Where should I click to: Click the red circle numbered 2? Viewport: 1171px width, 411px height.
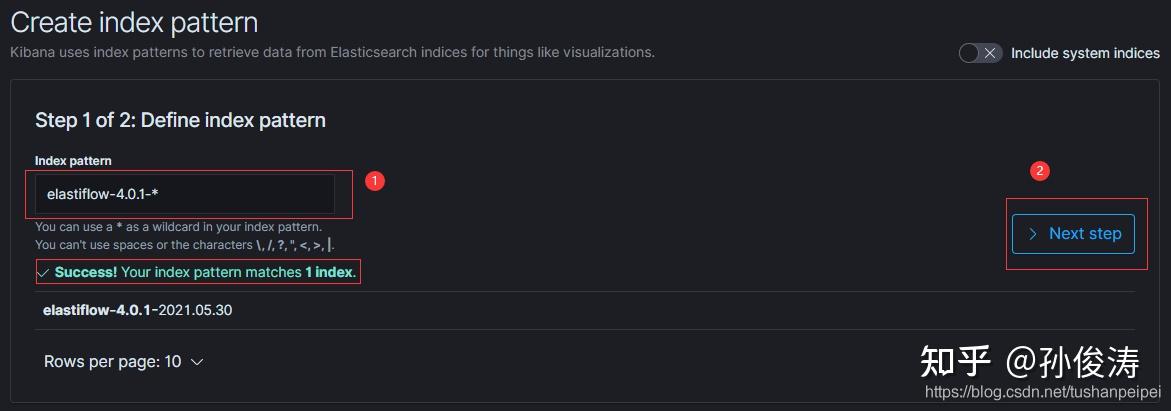click(x=1040, y=171)
